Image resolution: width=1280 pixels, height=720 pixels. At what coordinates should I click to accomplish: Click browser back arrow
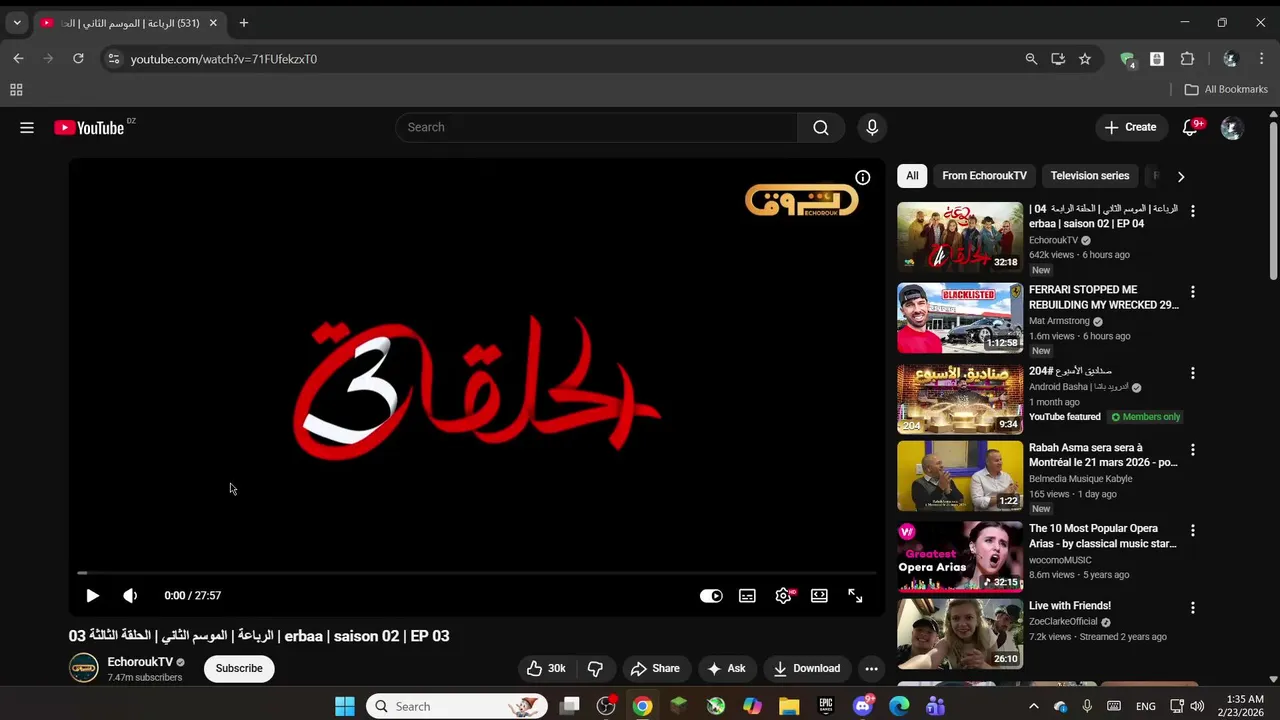[x=18, y=59]
